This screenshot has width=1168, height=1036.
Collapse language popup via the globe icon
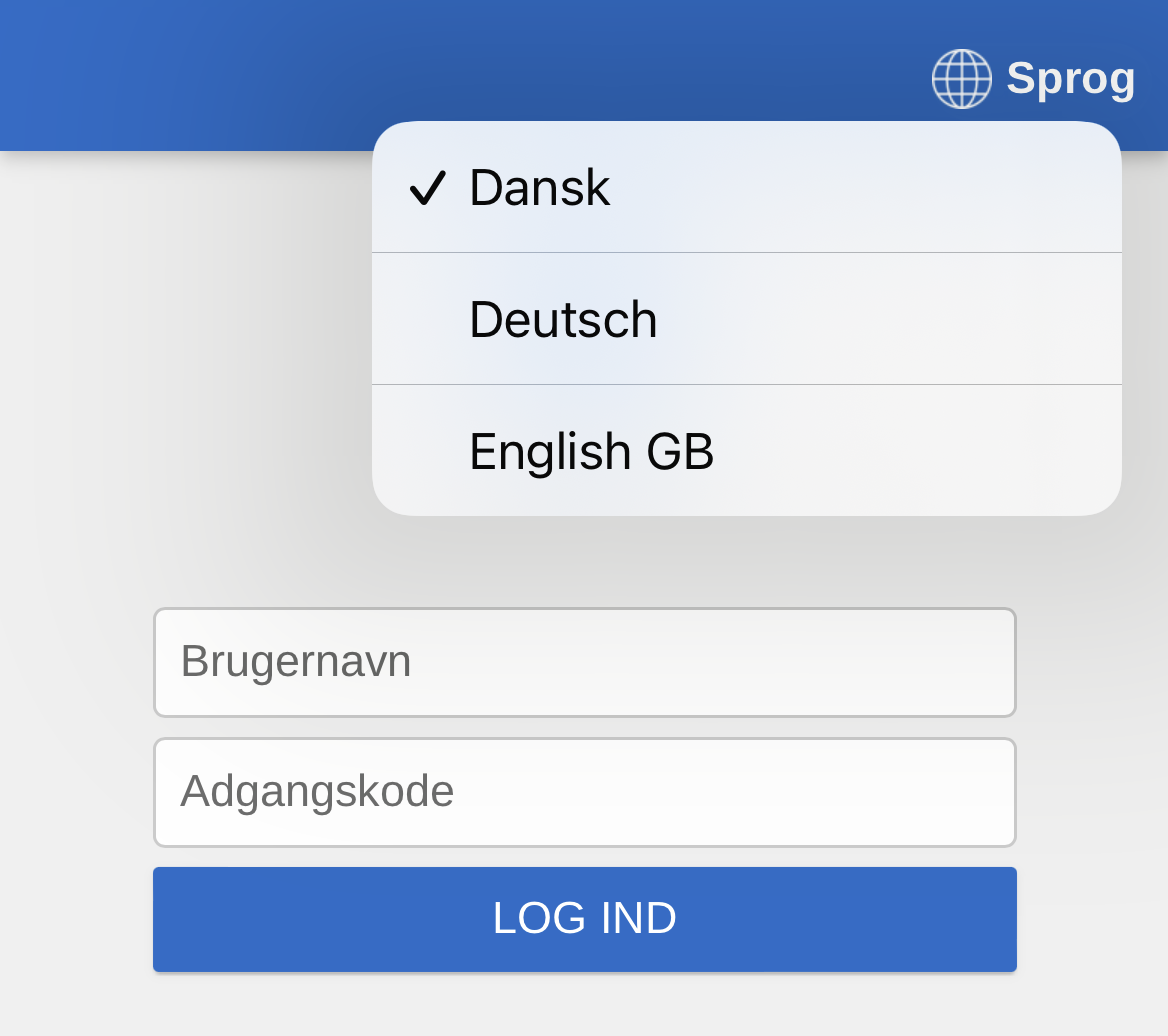(961, 79)
